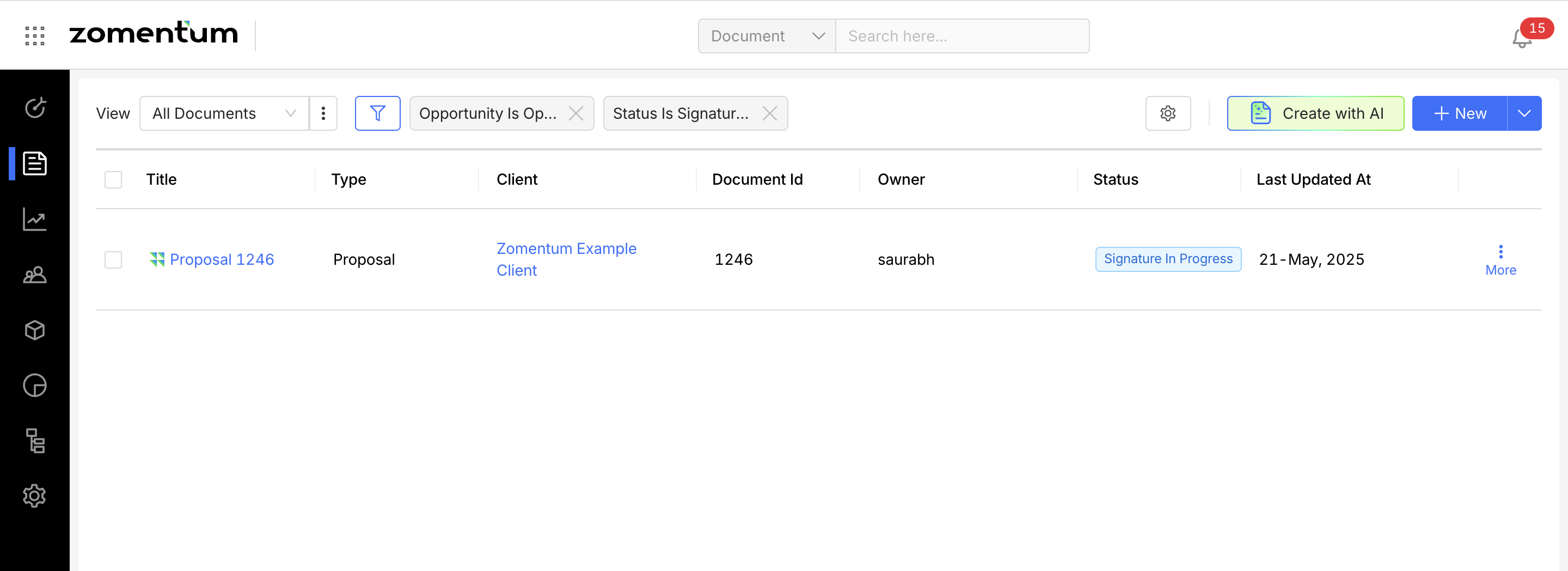Open the clients people sidebar icon
Image resolution: width=1568 pixels, height=571 pixels.
pos(35,275)
